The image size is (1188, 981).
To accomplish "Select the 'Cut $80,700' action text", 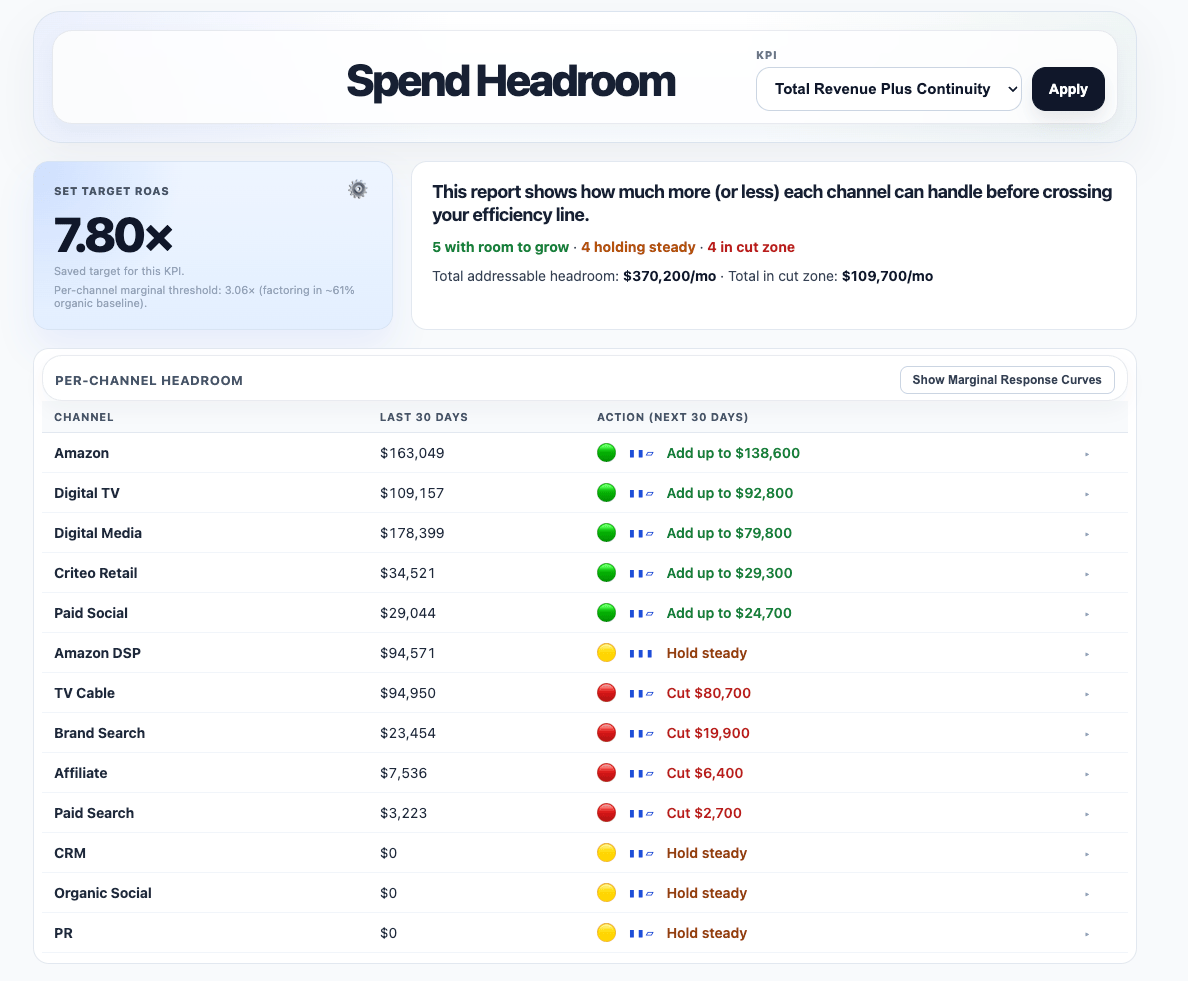I will pyautogui.click(x=708, y=693).
